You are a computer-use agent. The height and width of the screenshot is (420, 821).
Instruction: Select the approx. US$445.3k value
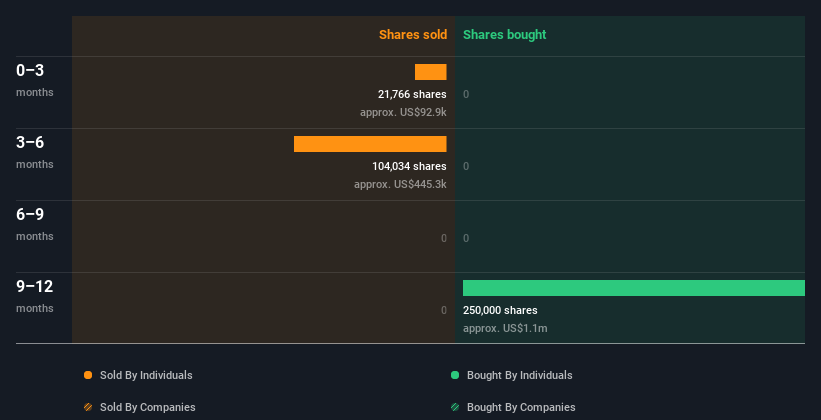point(400,184)
